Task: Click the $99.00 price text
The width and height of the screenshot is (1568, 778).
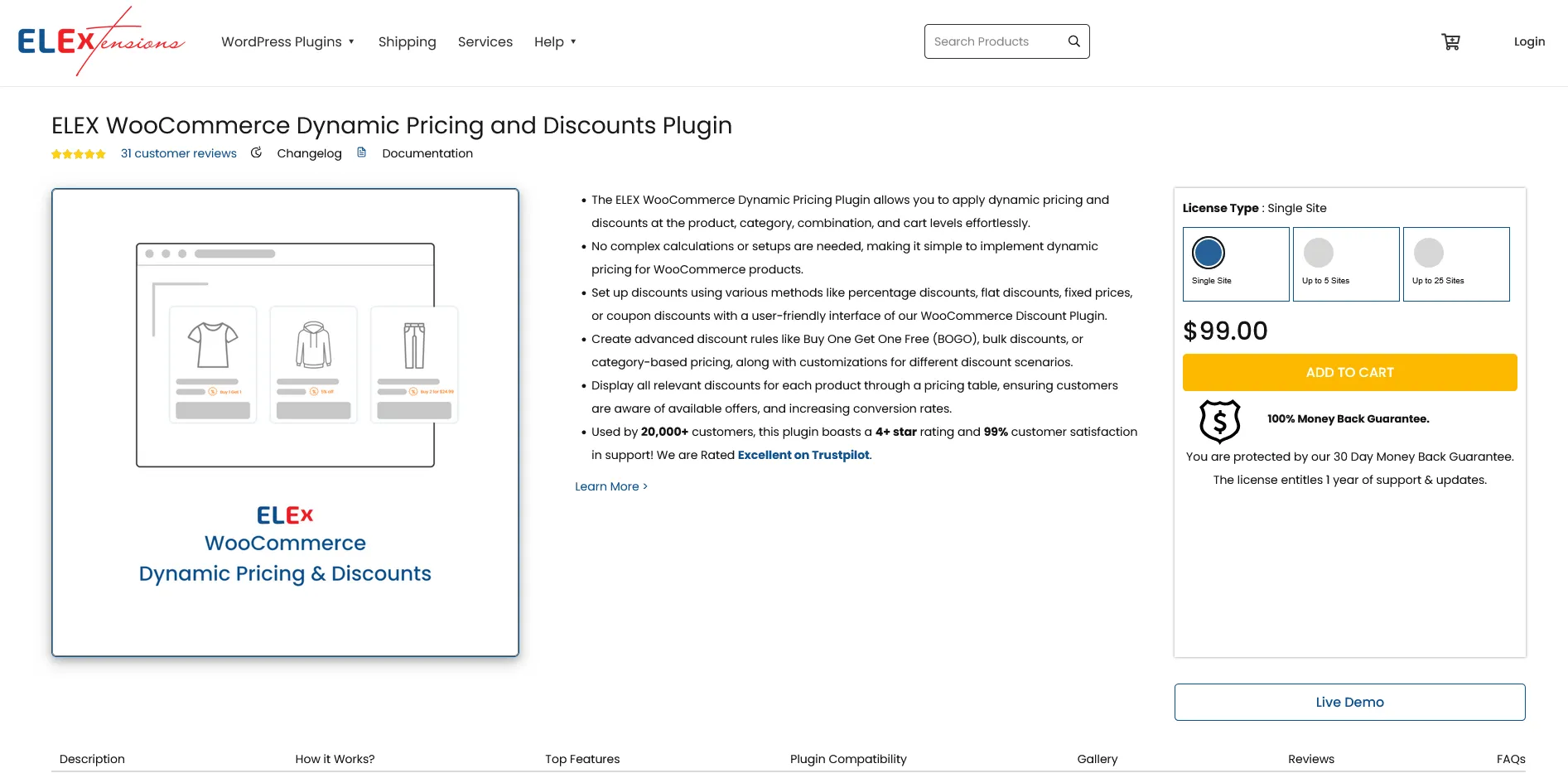Action: (1225, 331)
